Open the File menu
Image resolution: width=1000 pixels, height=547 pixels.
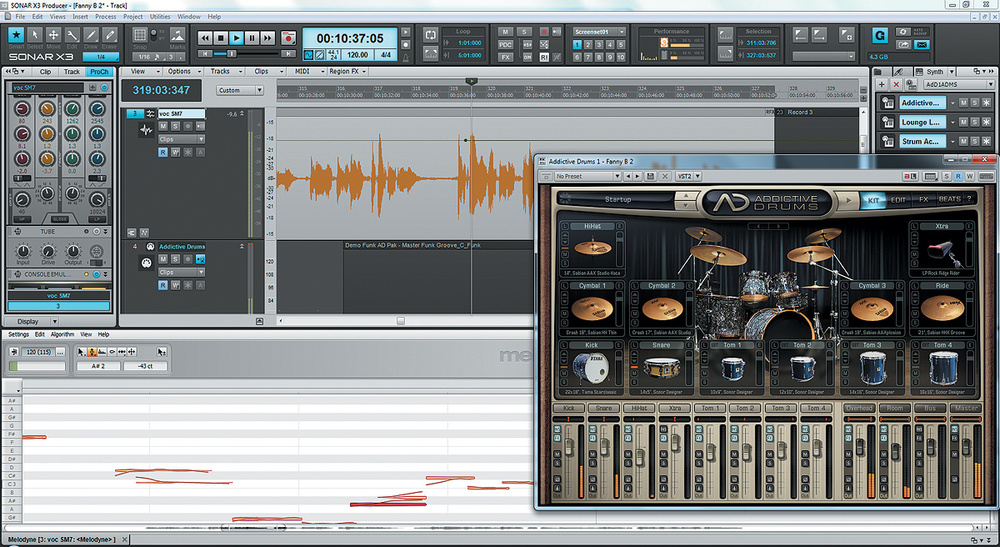click(x=20, y=17)
